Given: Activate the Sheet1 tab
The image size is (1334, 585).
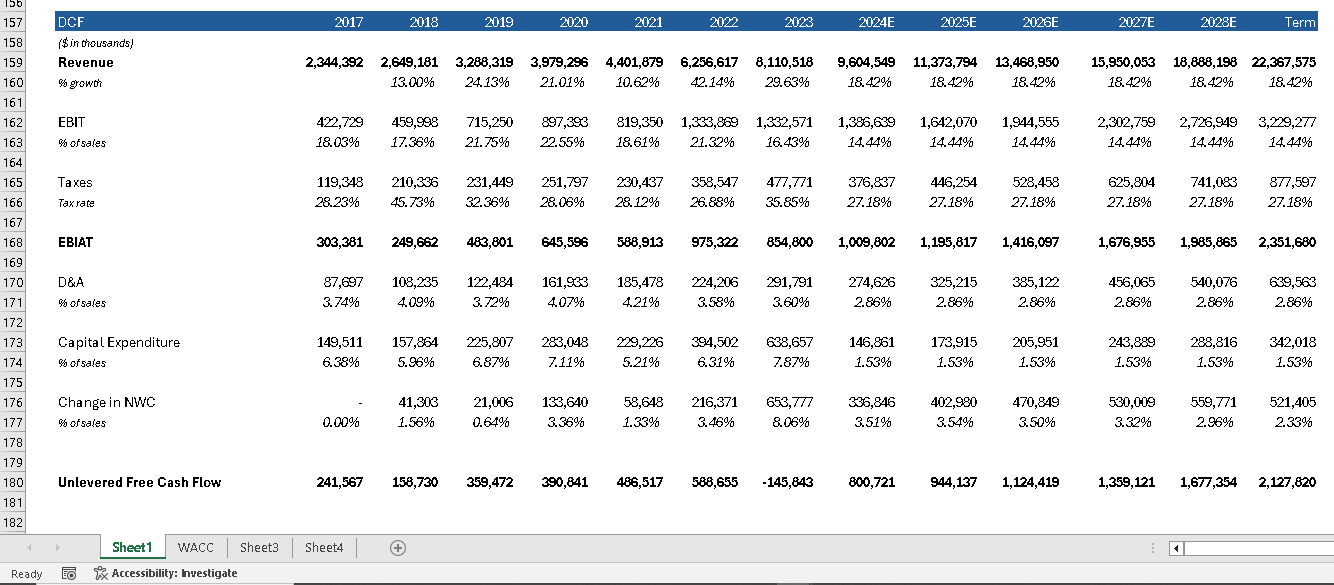Looking at the screenshot, I should click(132, 547).
